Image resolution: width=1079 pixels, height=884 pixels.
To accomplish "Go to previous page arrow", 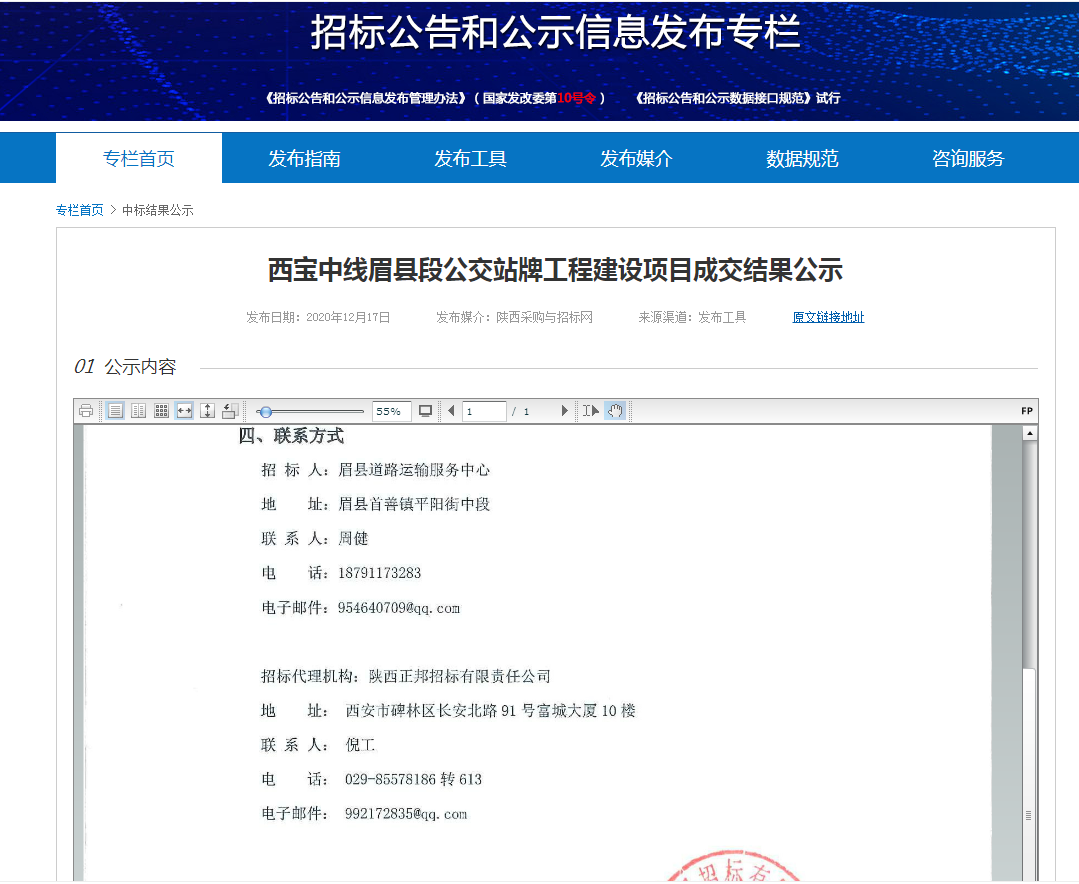I will 451,411.
